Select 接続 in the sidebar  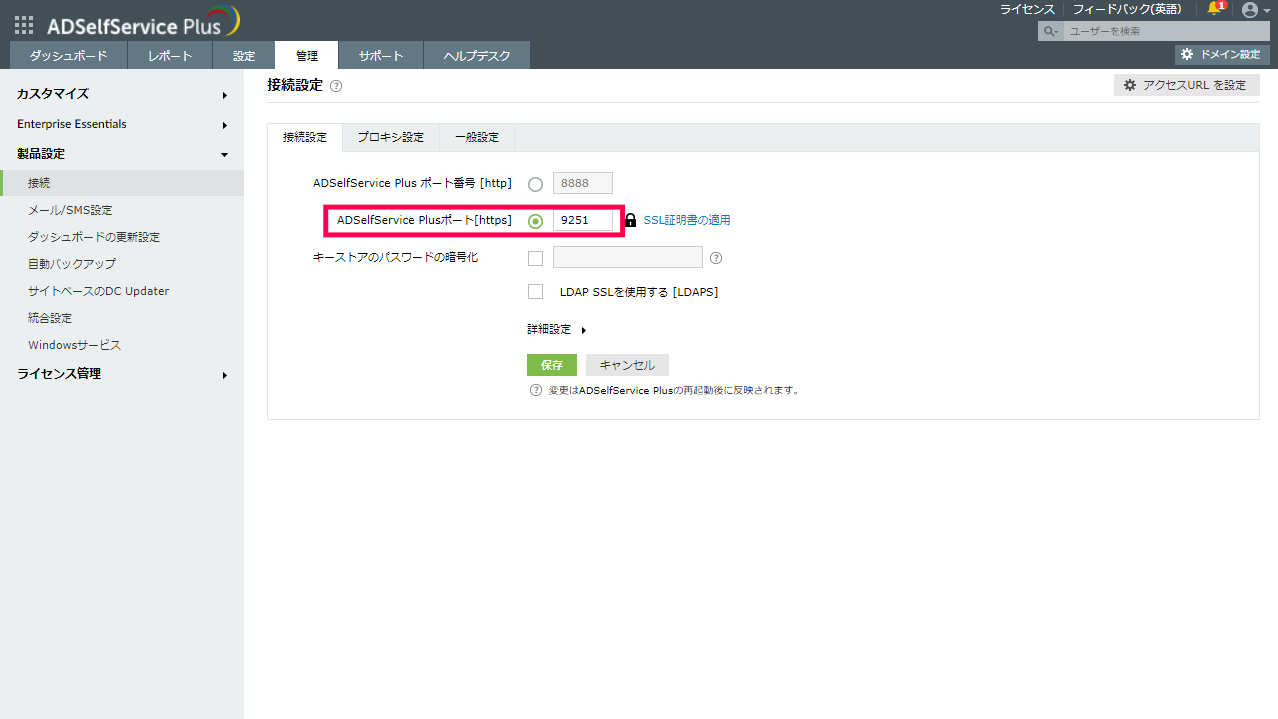tap(122, 183)
